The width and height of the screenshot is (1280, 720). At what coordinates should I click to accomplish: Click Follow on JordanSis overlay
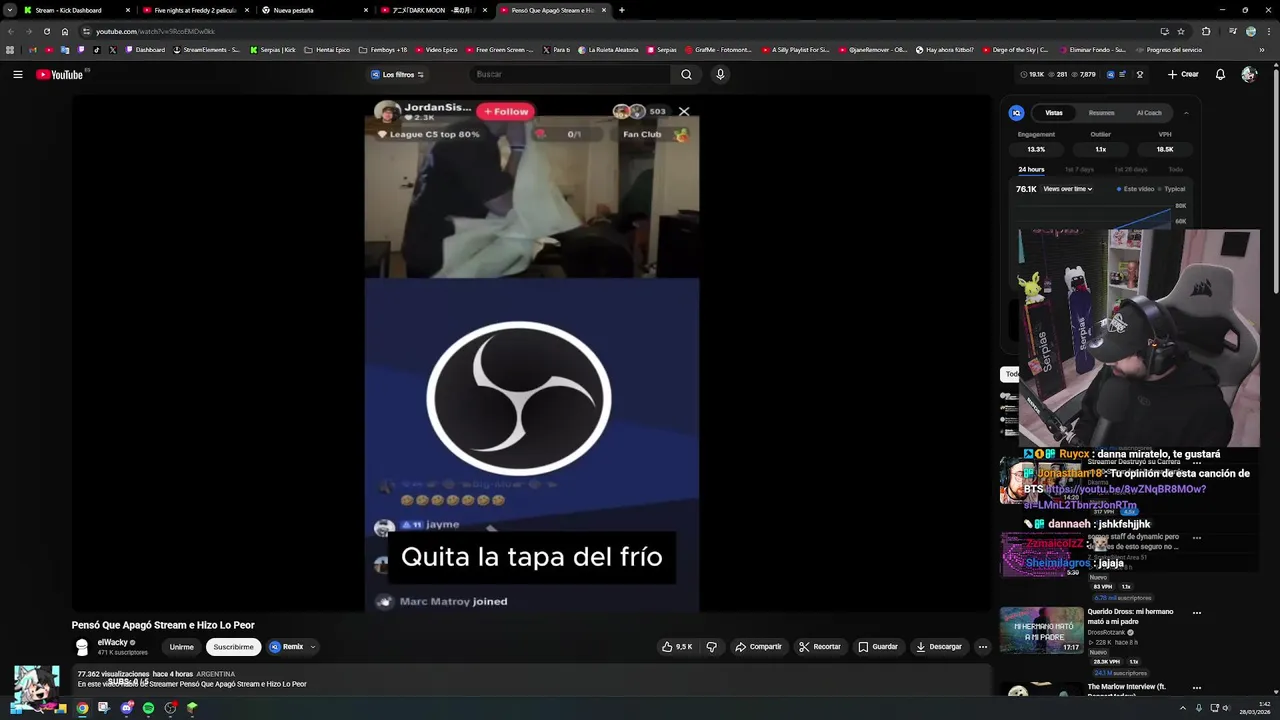506,111
